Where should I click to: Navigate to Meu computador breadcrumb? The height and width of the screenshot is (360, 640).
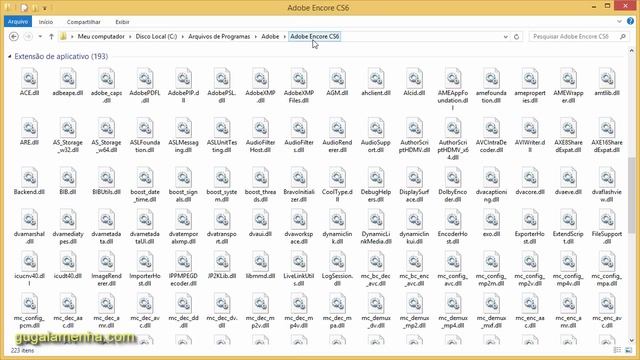click(101, 37)
